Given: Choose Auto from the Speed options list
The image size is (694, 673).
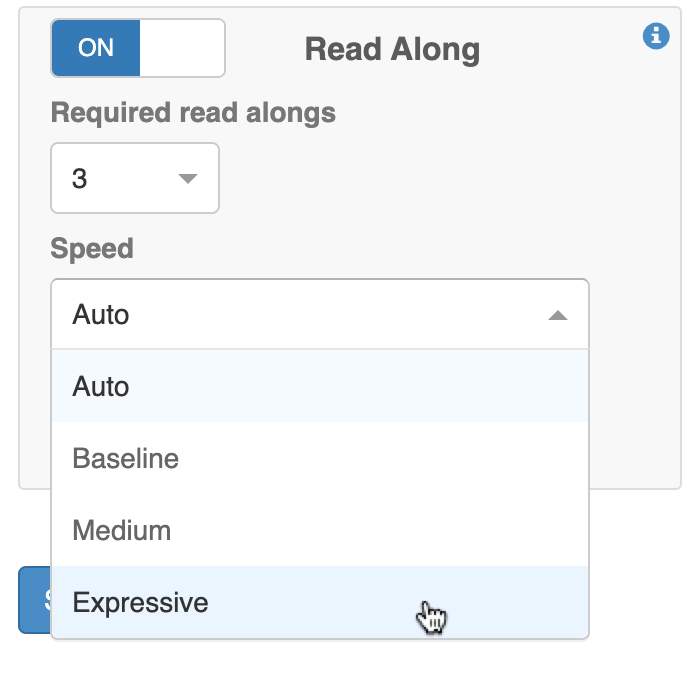Looking at the screenshot, I should [101, 386].
